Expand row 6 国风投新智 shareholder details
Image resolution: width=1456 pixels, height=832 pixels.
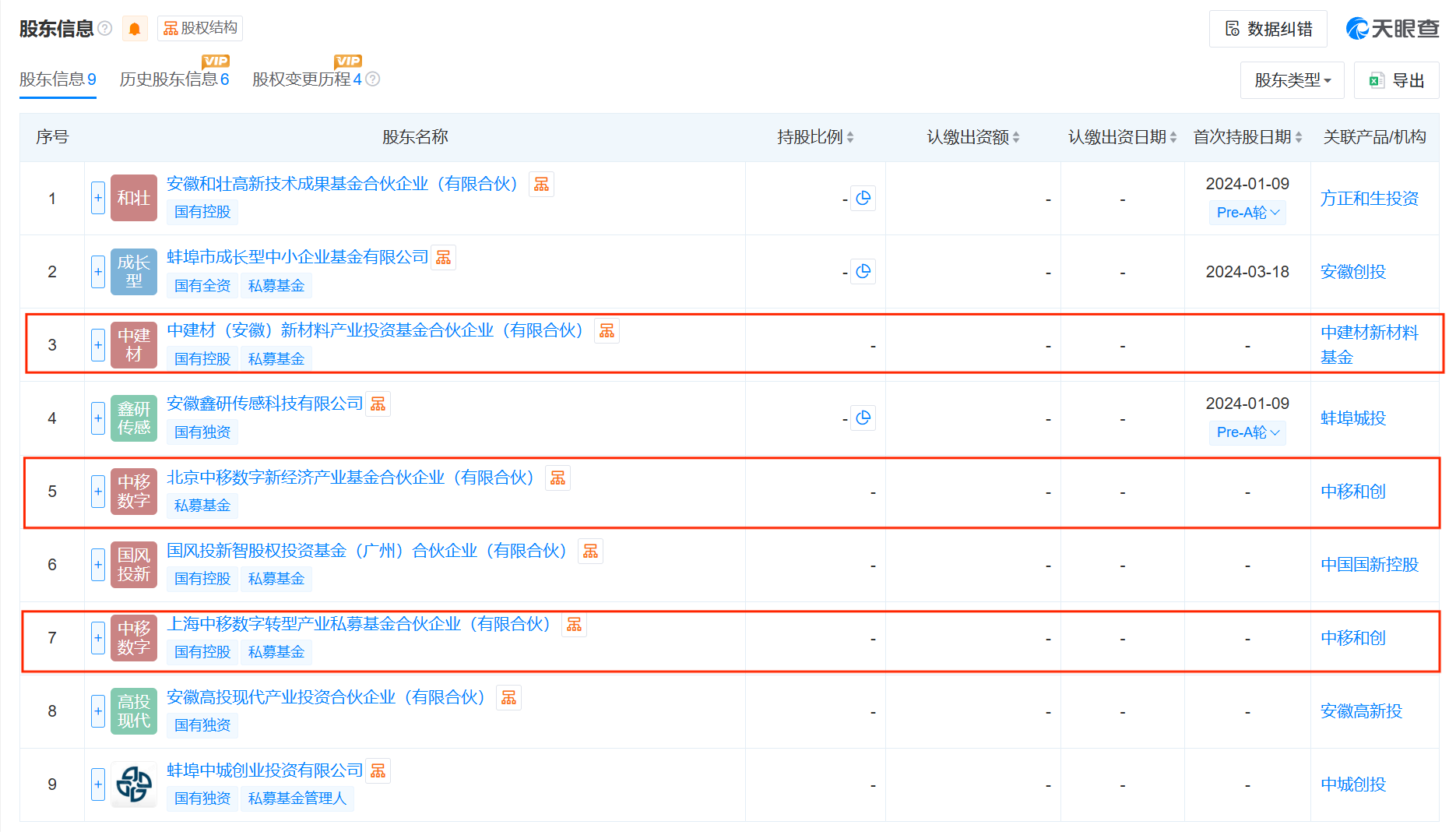(x=98, y=564)
